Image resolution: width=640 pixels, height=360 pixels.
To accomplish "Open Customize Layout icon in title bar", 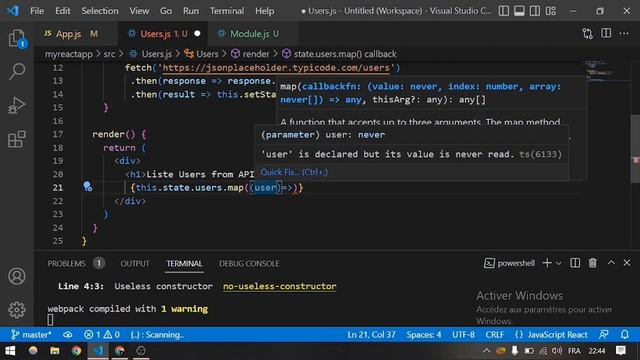I will coord(551,11).
